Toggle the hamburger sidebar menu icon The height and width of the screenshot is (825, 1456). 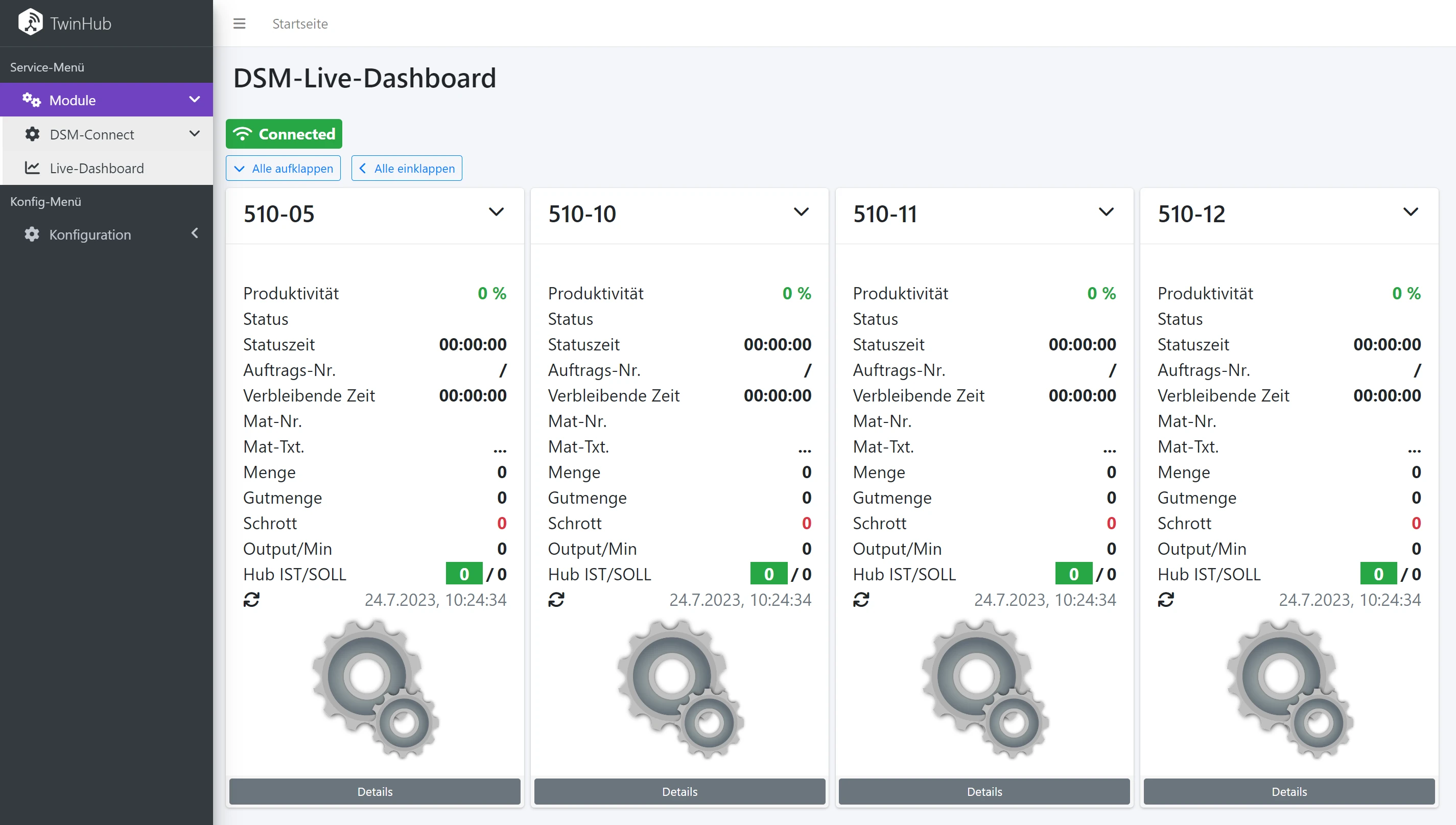(239, 24)
